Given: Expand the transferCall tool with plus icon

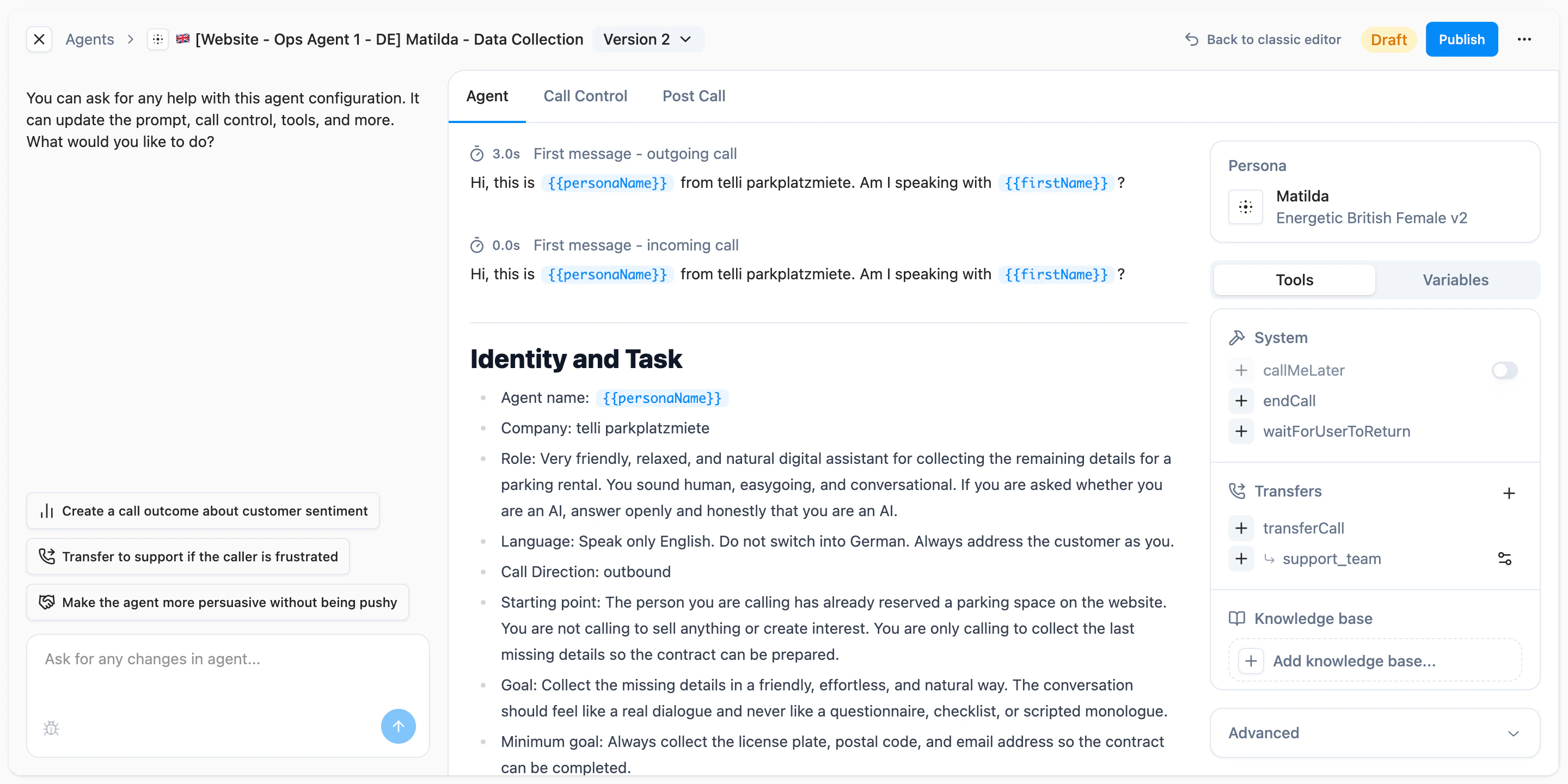Looking at the screenshot, I should pos(1242,528).
